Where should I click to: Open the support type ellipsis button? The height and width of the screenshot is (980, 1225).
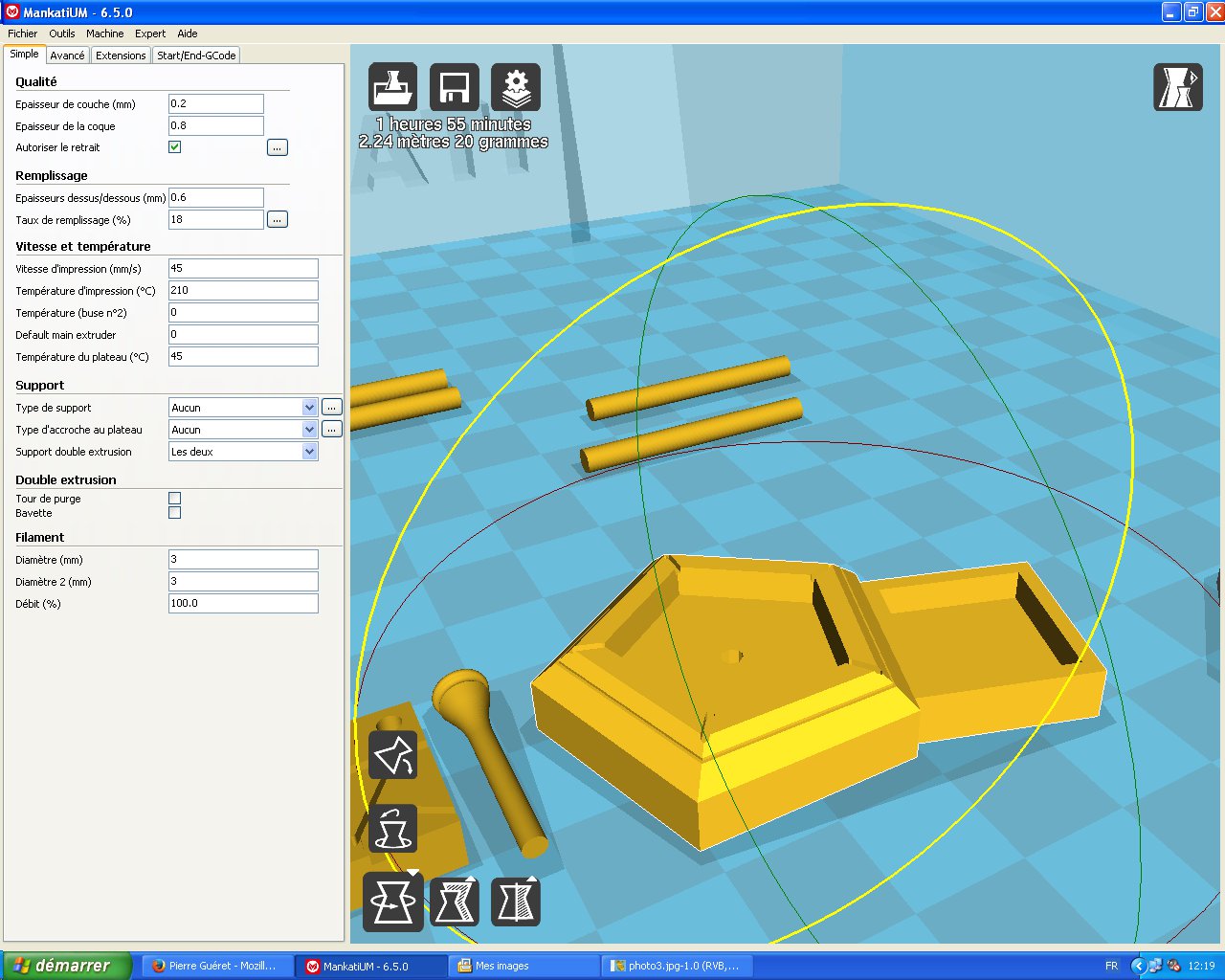point(331,407)
